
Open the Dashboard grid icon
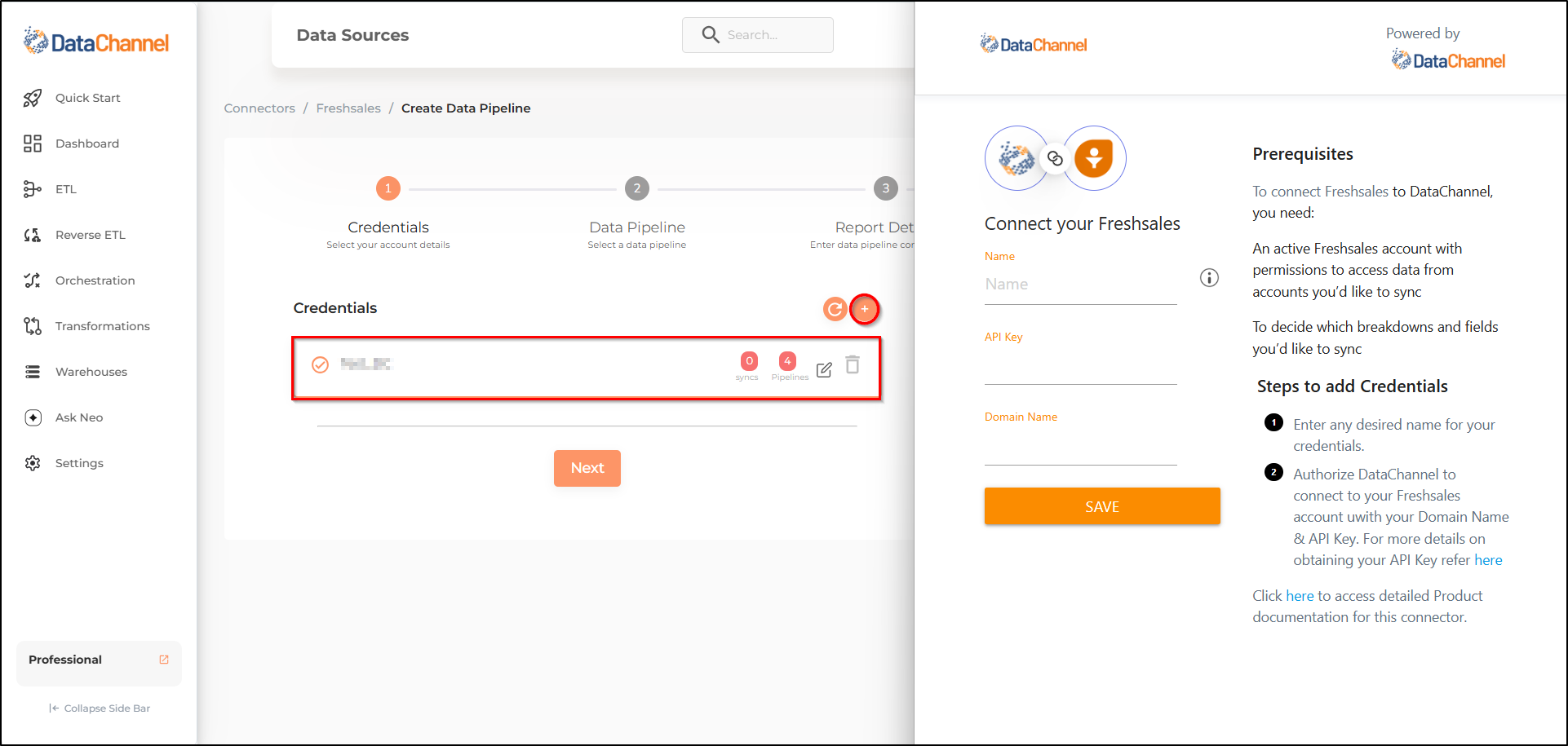(33, 143)
